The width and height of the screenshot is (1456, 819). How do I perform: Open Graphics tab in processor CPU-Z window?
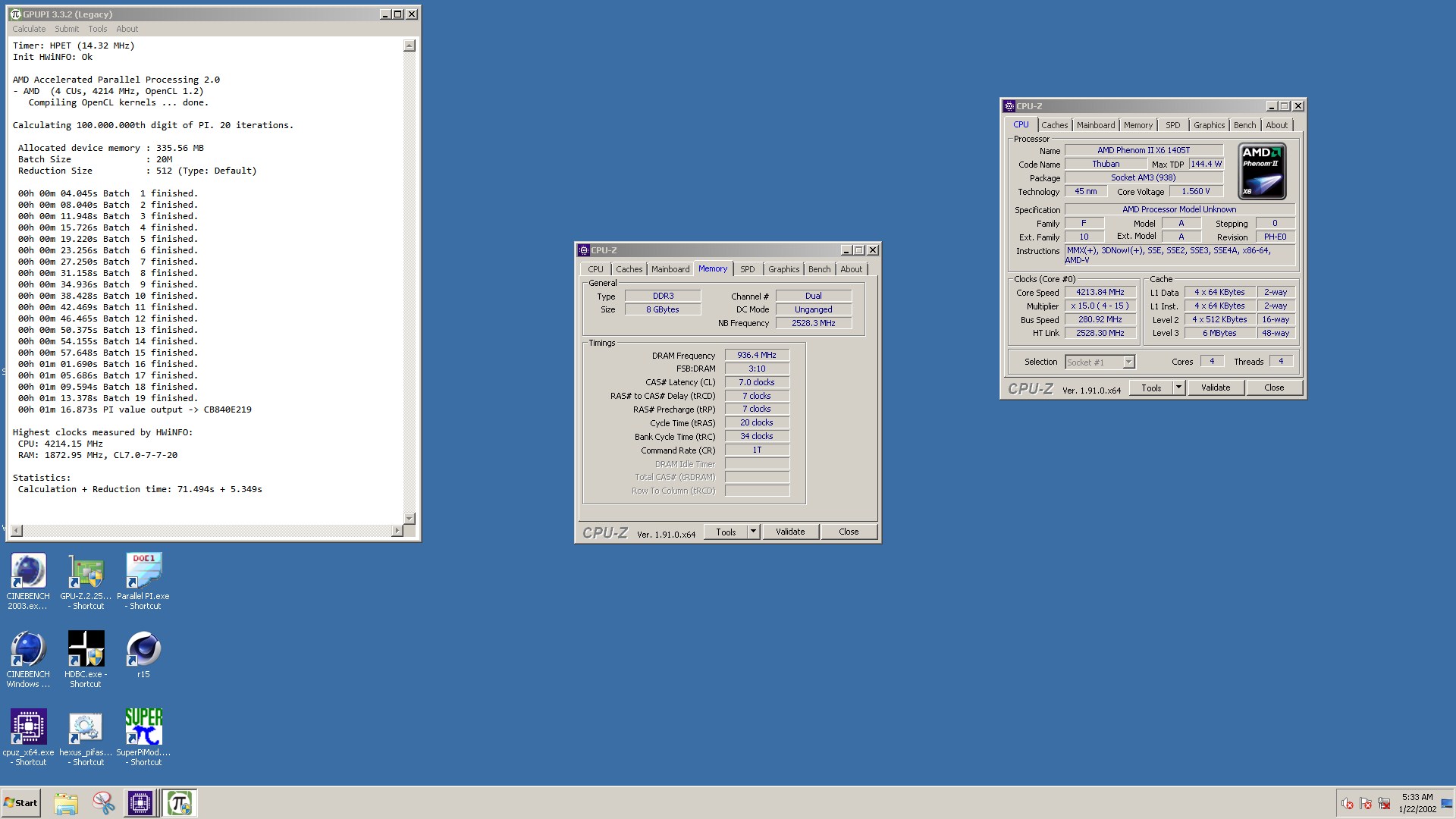coord(1209,125)
